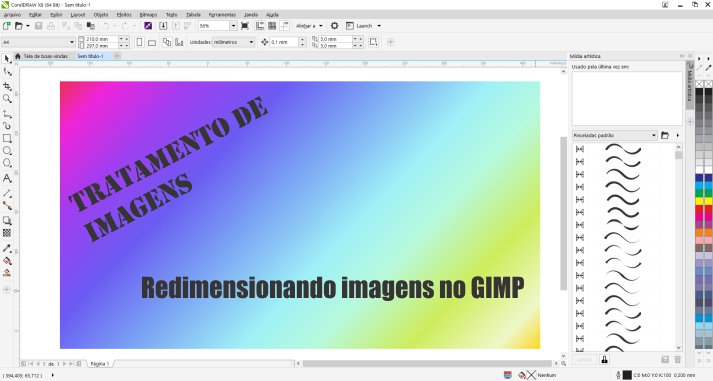Select the Polygon tool
The width and height of the screenshot is (713, 381).
(x=7, y=163)
